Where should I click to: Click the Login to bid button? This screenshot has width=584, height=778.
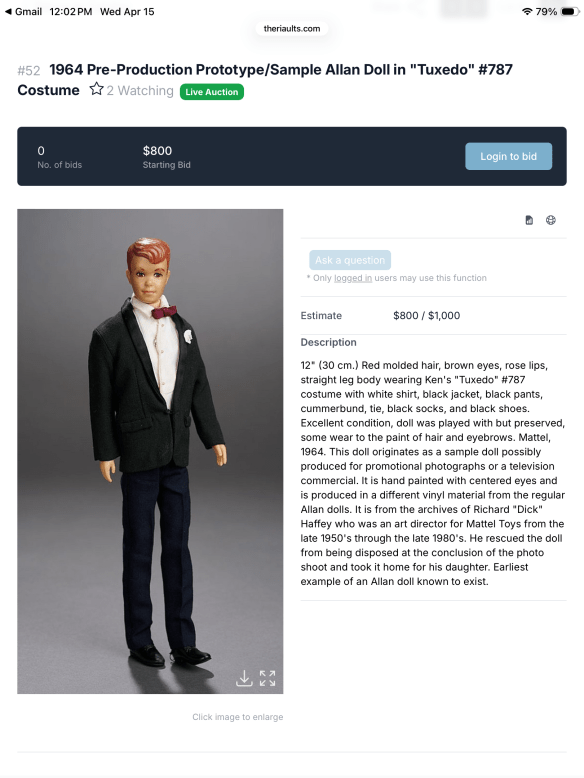pyautogui.click(x=509, y=156)
